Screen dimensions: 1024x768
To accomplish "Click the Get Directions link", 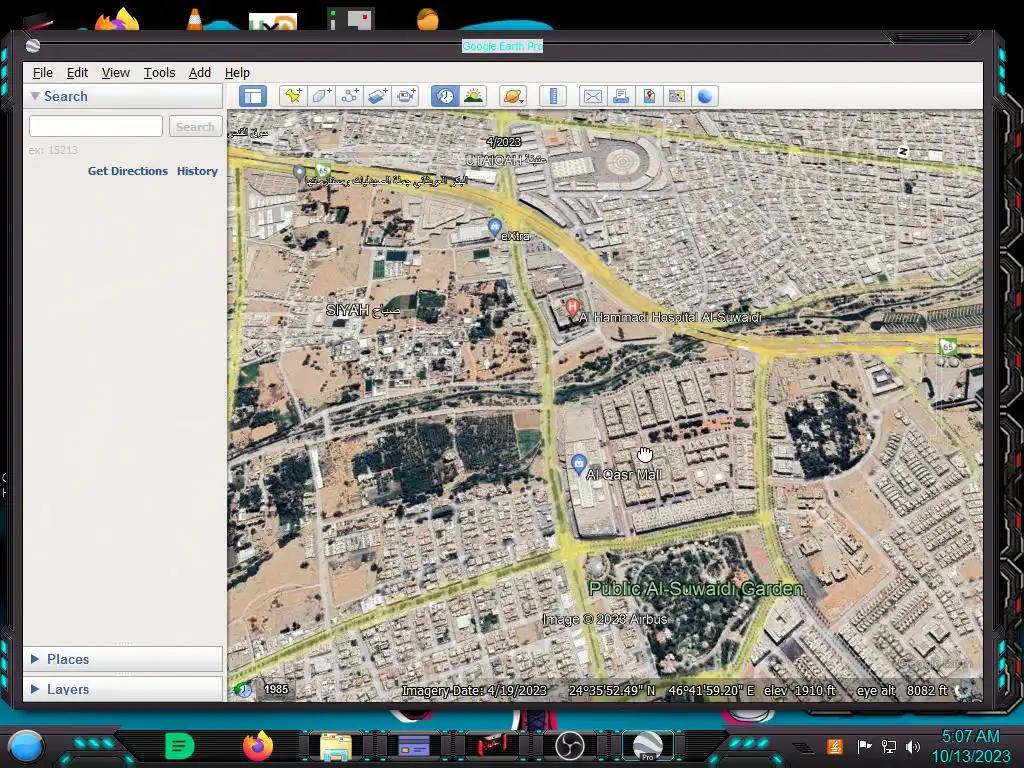I will (128, 171).
